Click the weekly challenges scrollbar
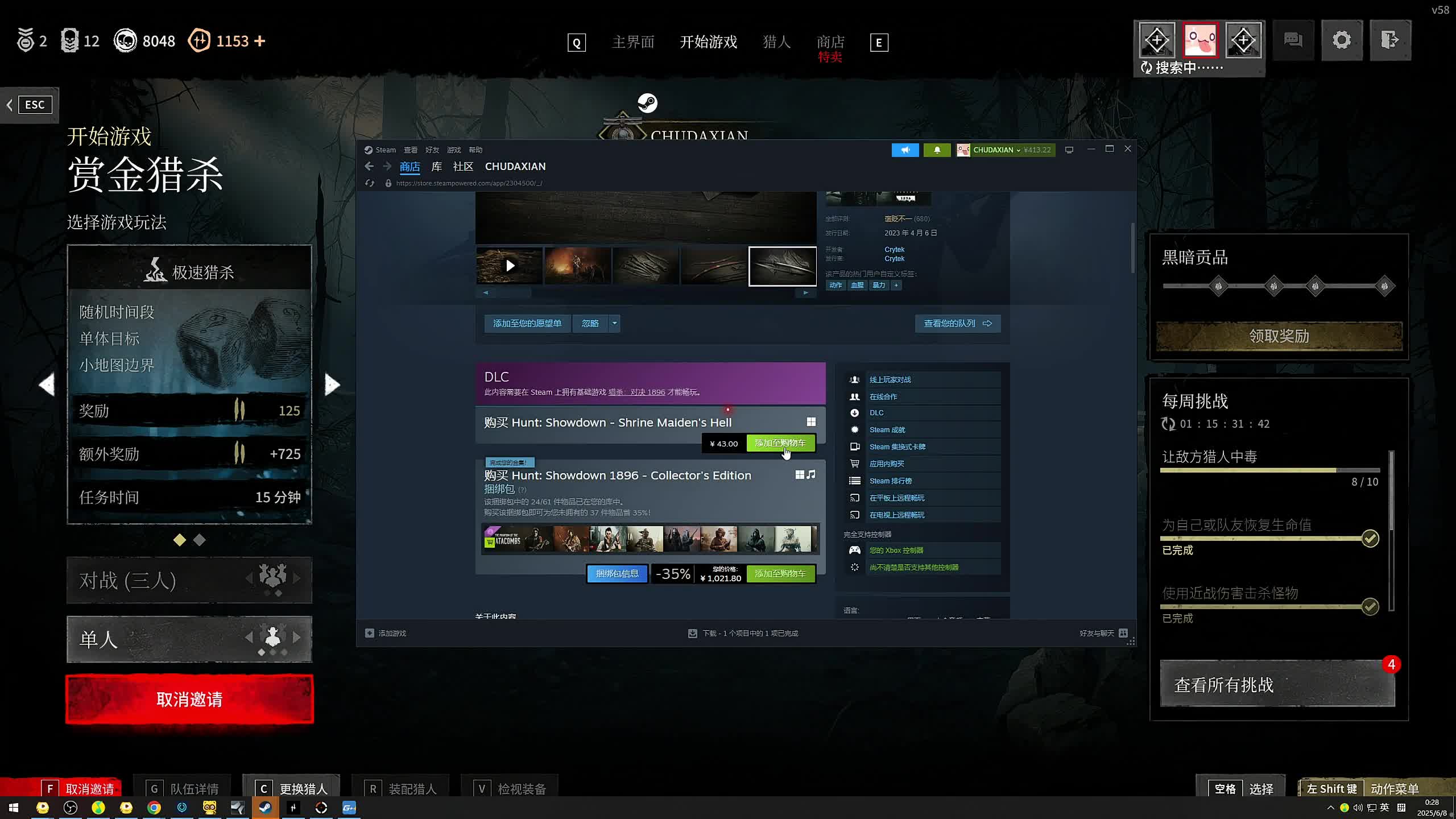The image size is (1456, 819). [1391, 492]
